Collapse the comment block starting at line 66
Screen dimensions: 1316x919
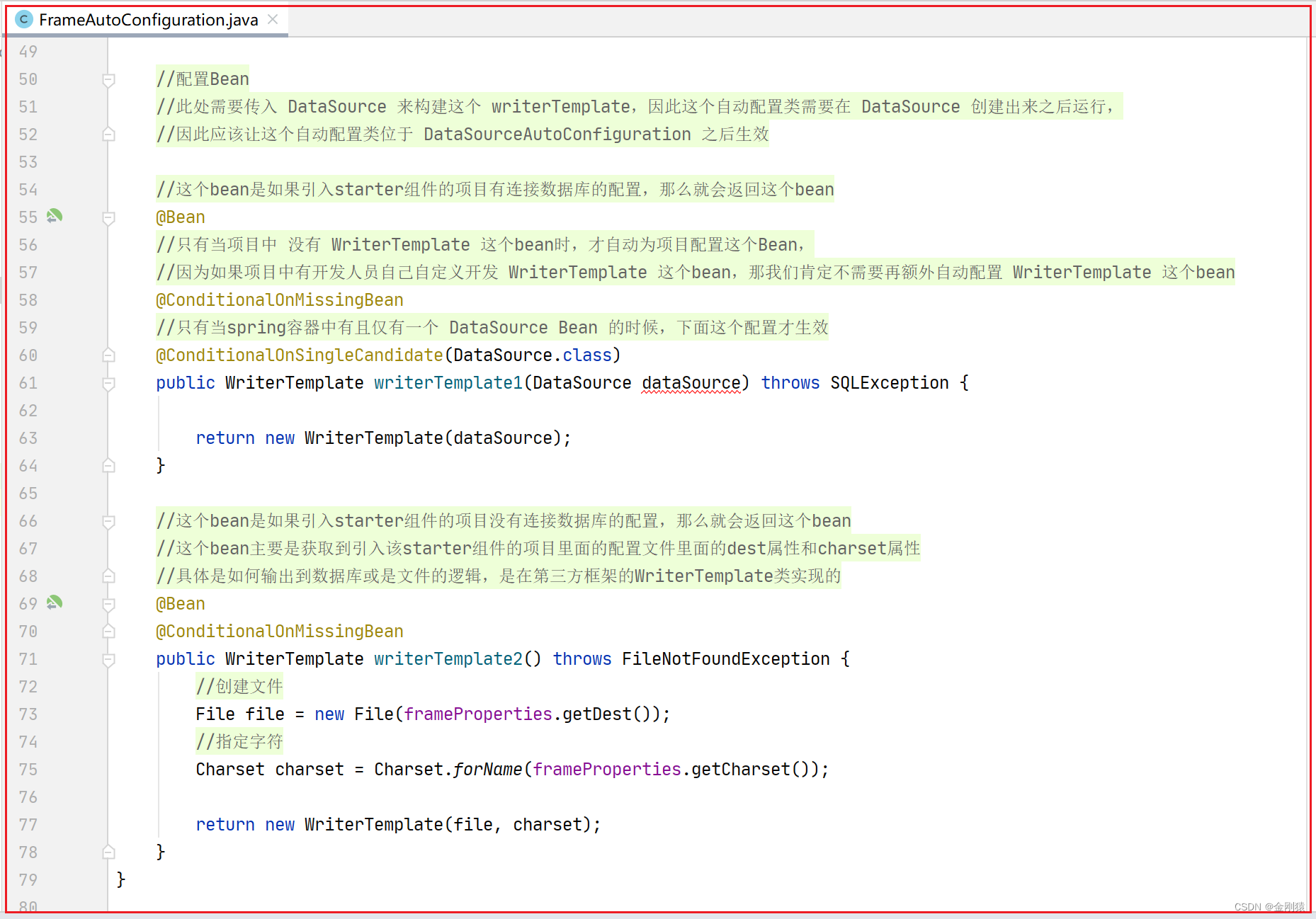108,521
